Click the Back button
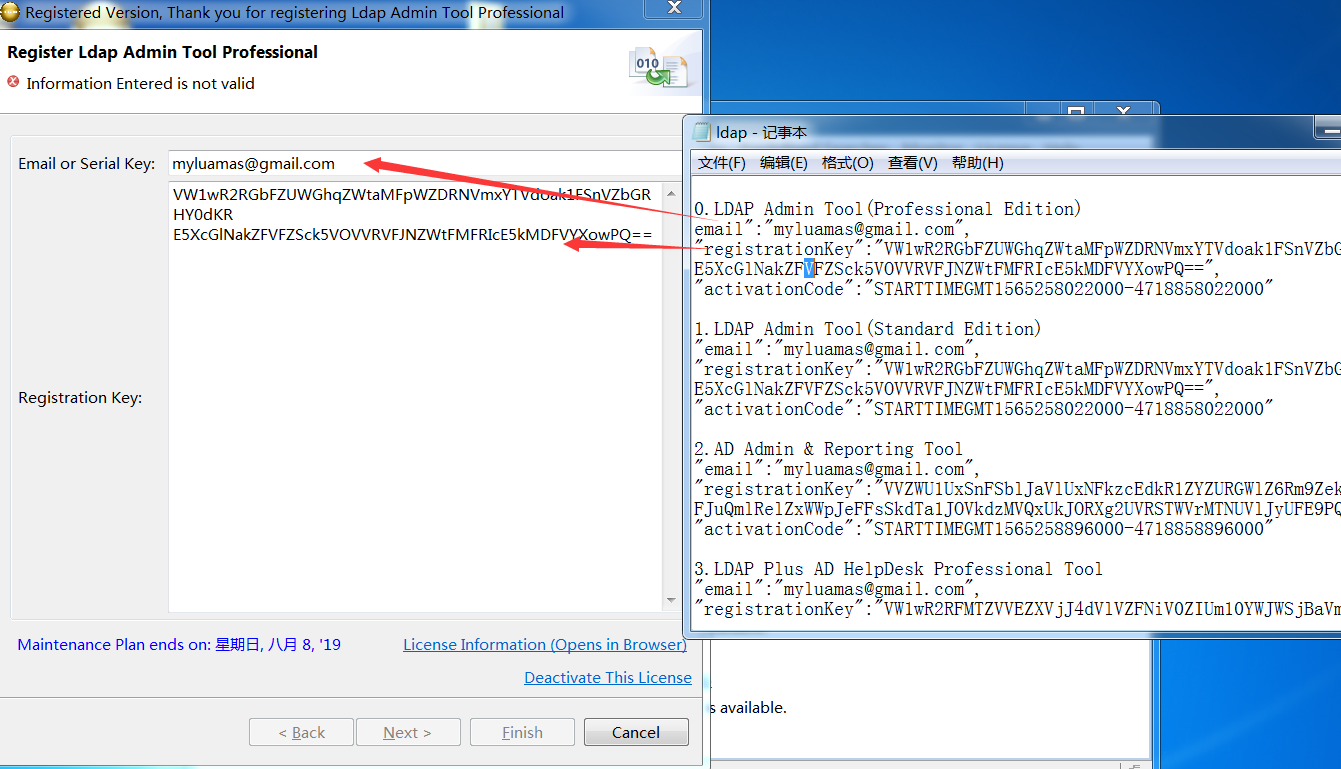This screenshot has height=769, width=1341. (301, 732)
